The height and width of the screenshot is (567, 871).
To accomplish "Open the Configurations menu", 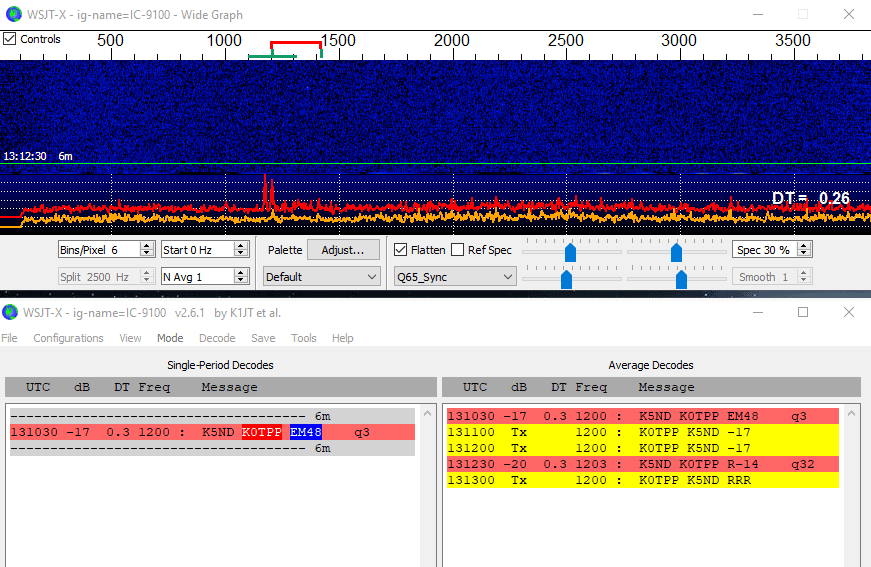I will [68, 338].
